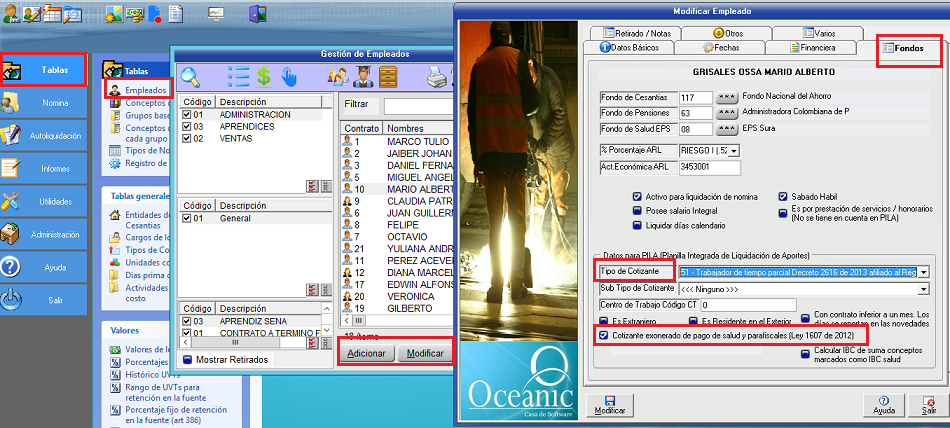Open the Porcentaje ARL riesgo dropdown

(x=734, y=150)
